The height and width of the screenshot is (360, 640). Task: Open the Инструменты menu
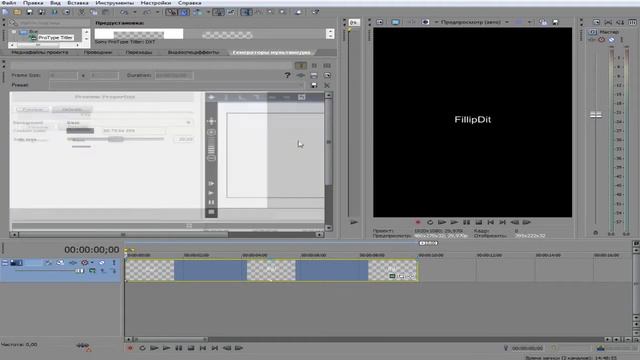click(x=115, y=3)
